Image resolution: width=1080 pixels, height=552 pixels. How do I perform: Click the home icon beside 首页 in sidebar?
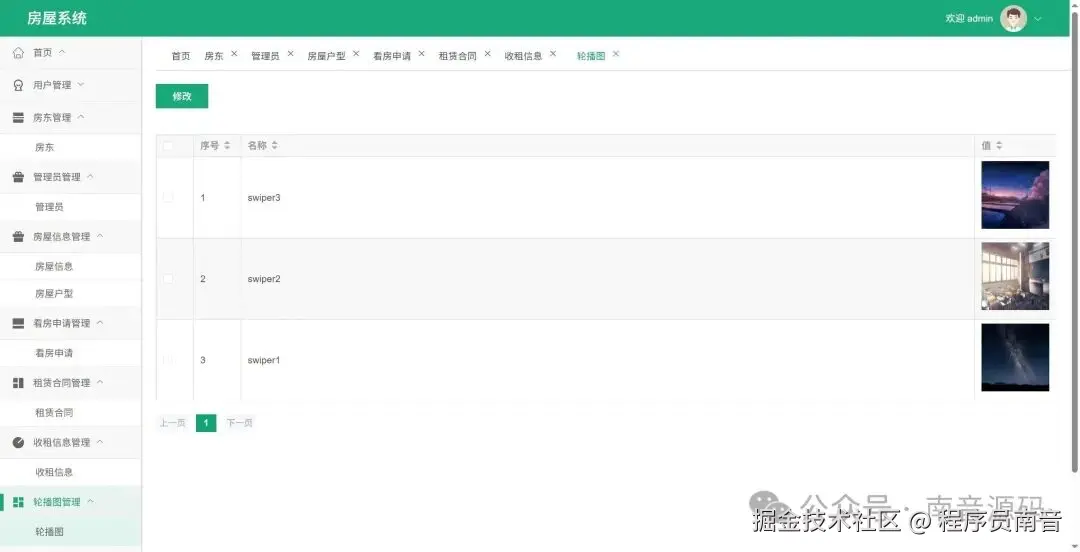(19, 52)
